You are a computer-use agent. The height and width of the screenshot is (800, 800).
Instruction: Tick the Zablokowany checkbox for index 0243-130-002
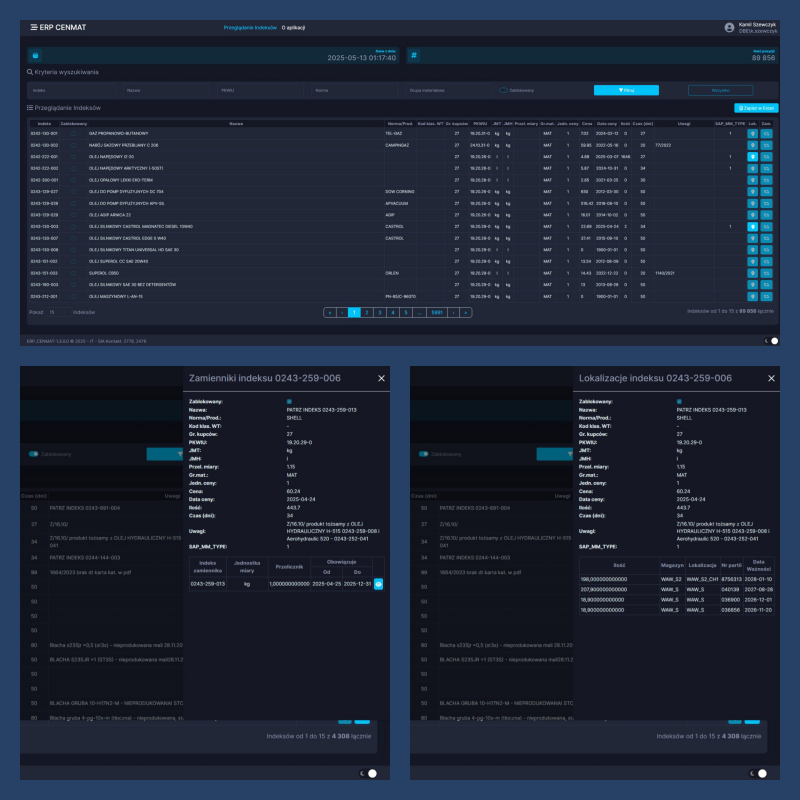pos(73,145)
